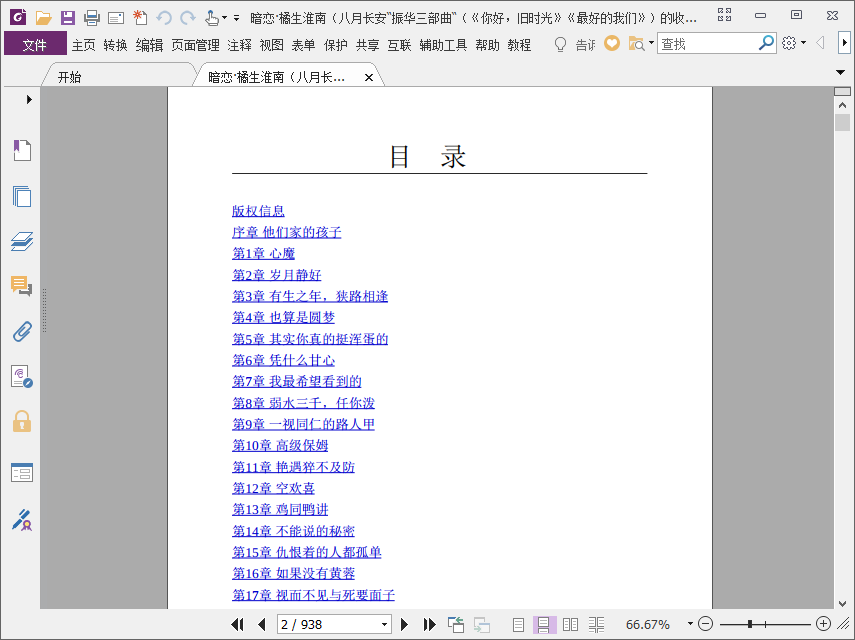855x640 pixels.
Task: Click the Zoom Out minus button
Action: click(x=705, y=624)
